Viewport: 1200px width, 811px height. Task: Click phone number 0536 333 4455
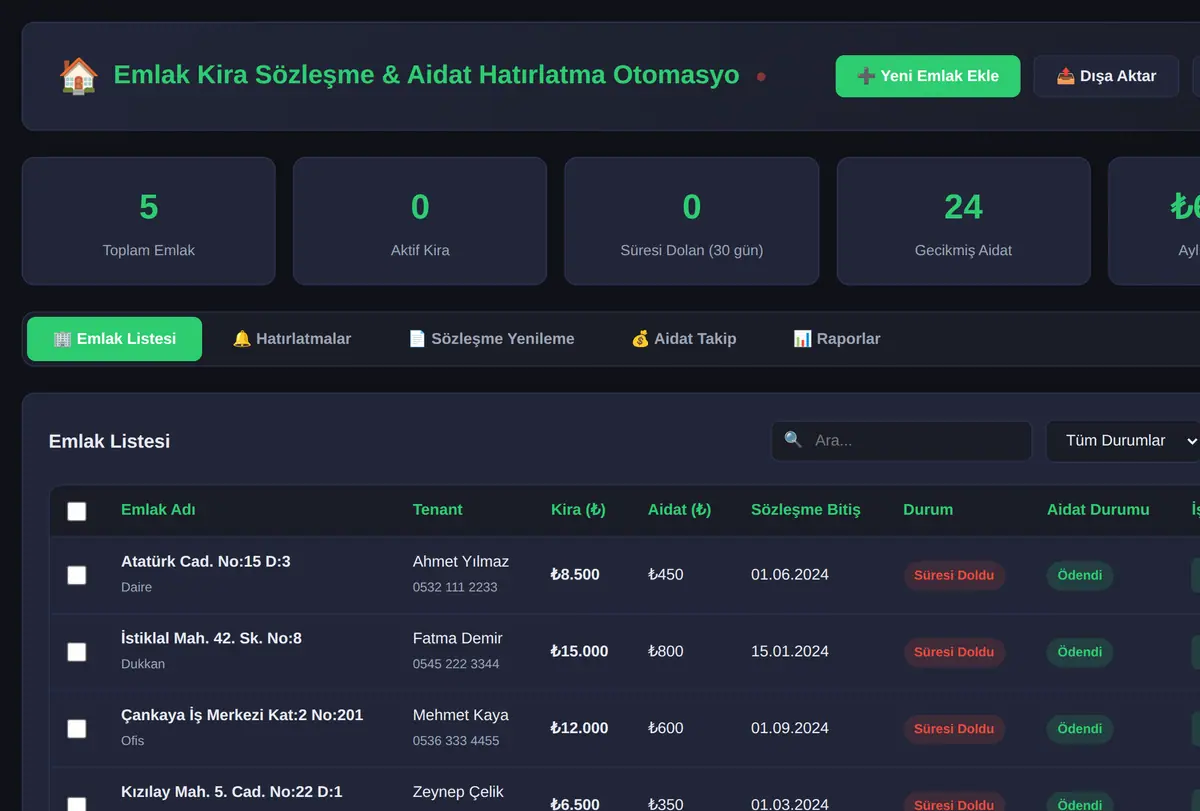456,741
